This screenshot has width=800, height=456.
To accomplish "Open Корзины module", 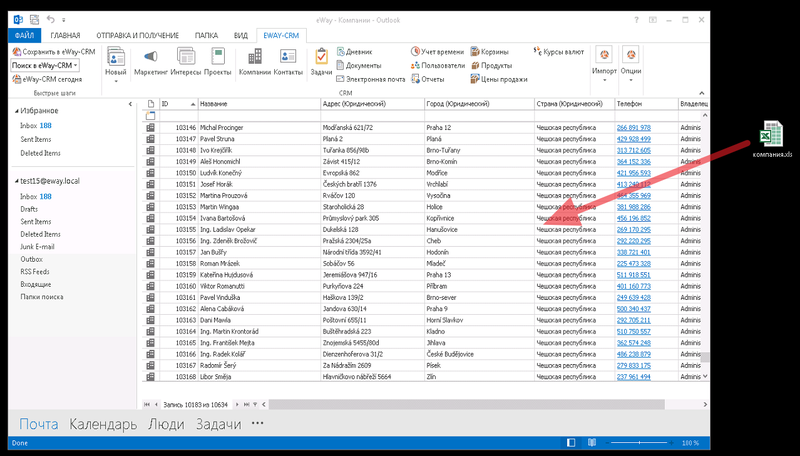I will [x=489, y=52].
